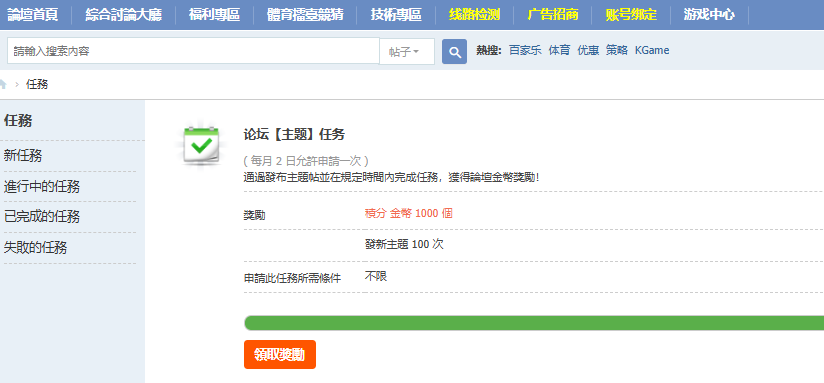Click hot search link 体育

[559, 50]
